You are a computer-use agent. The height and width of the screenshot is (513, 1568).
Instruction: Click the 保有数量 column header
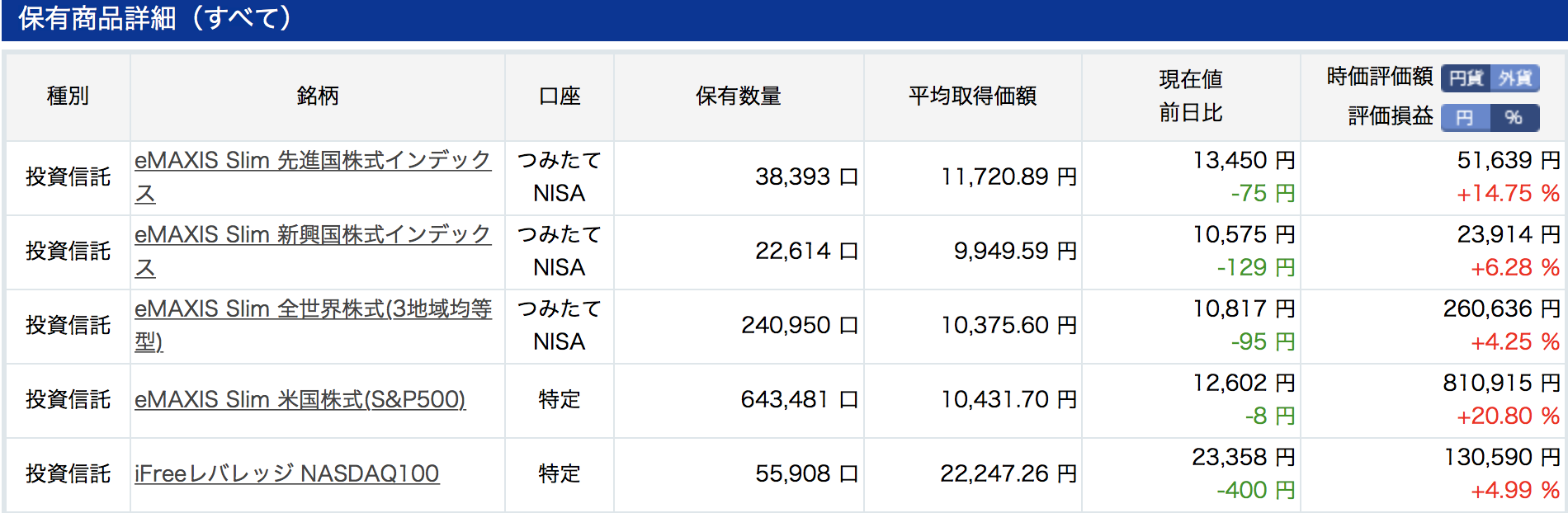pyautogui.click(x=739, y=96)
